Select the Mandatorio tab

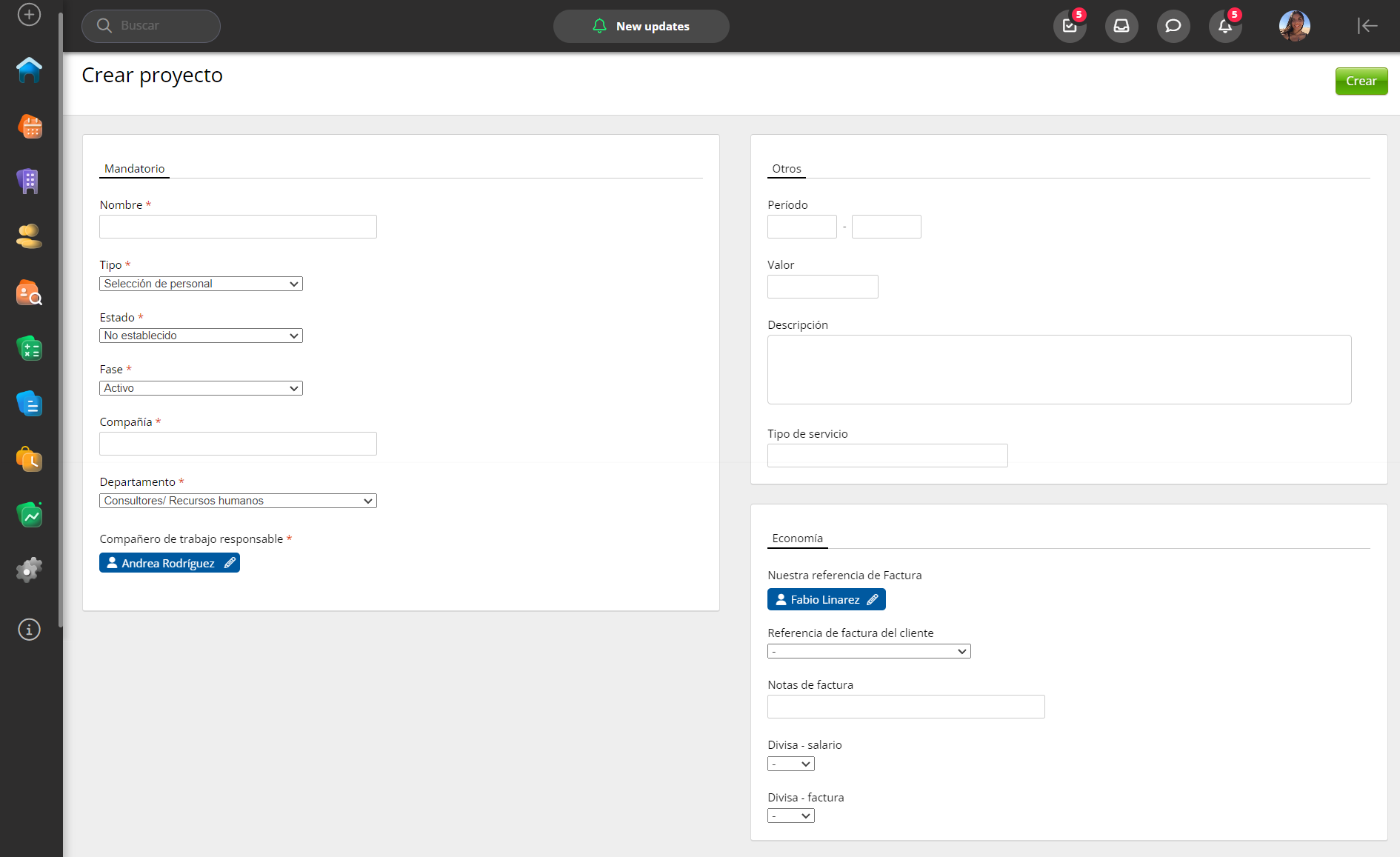pos(134,169)
